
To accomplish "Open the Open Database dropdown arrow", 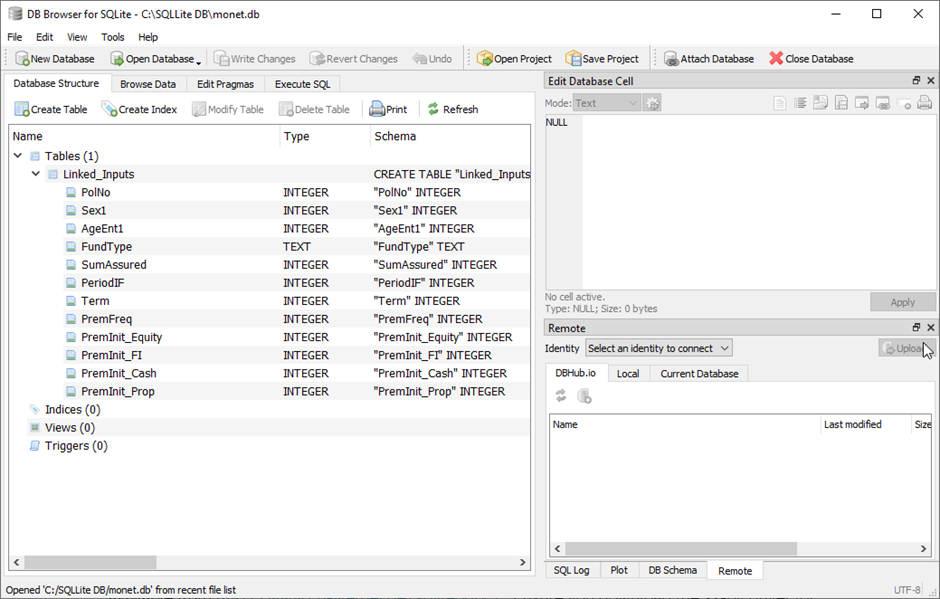I will click(198, 61).
